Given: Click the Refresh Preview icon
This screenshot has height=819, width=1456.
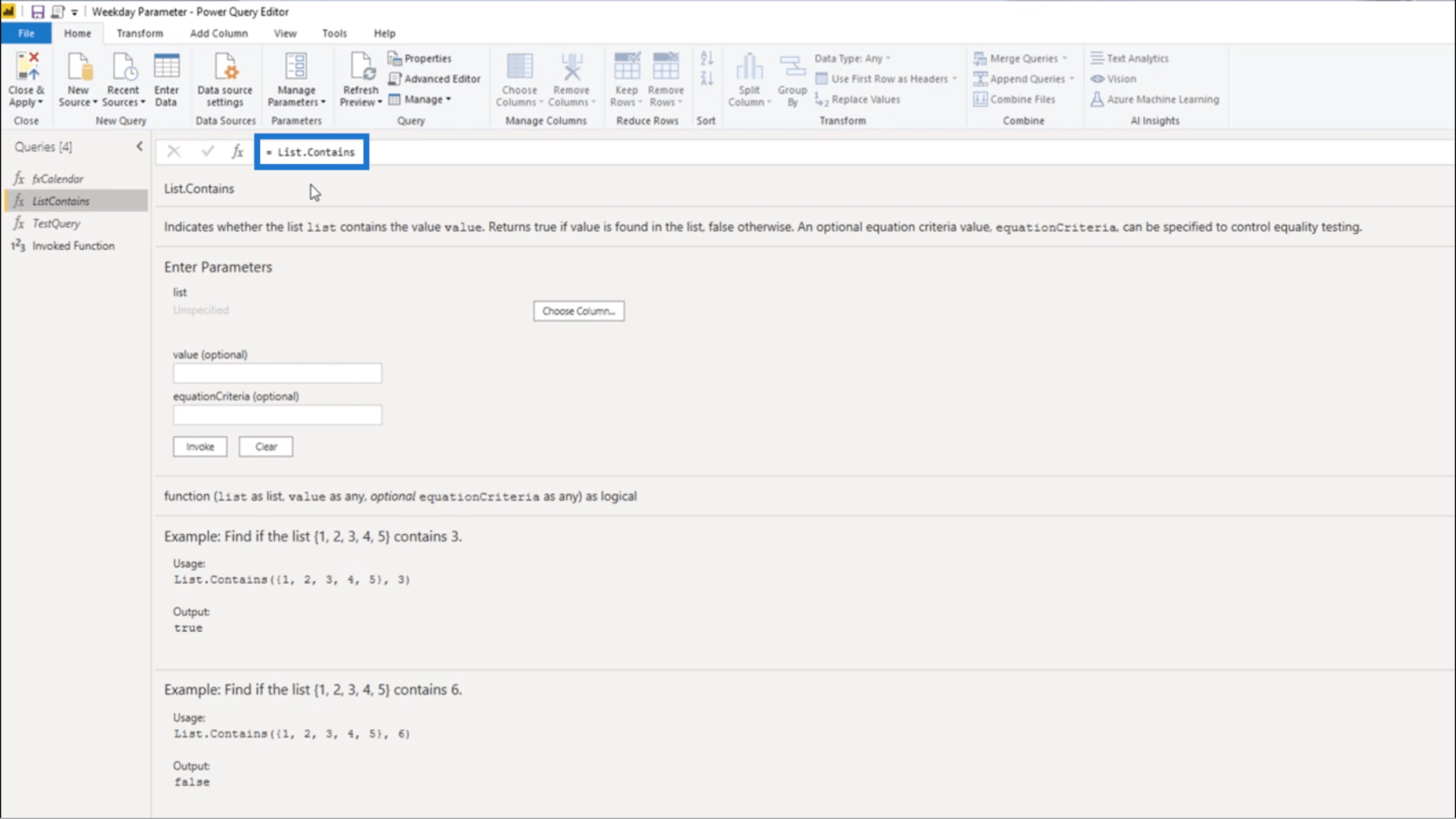Looking at the screenshot, I should [361, 67].
